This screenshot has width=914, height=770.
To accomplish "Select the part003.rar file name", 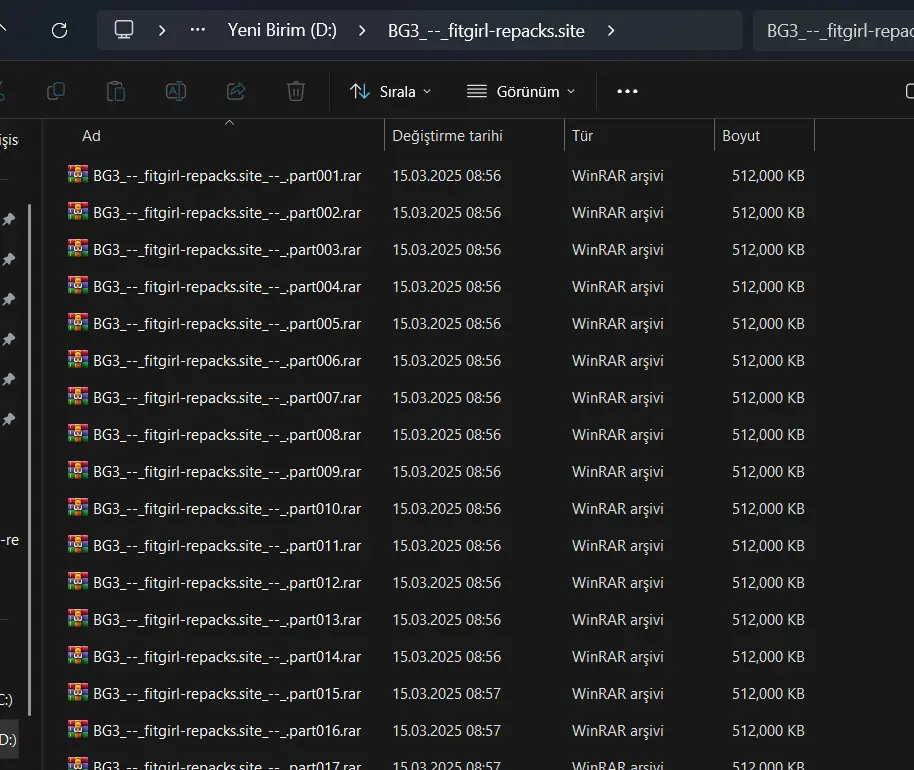I will 227,250.
